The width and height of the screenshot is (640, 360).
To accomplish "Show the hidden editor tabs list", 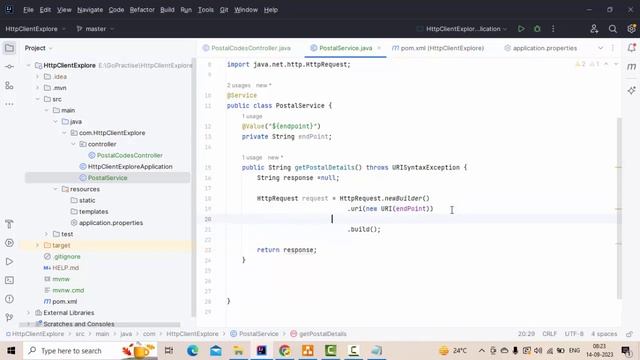I will pyautogui.click(x=600, y=48).
